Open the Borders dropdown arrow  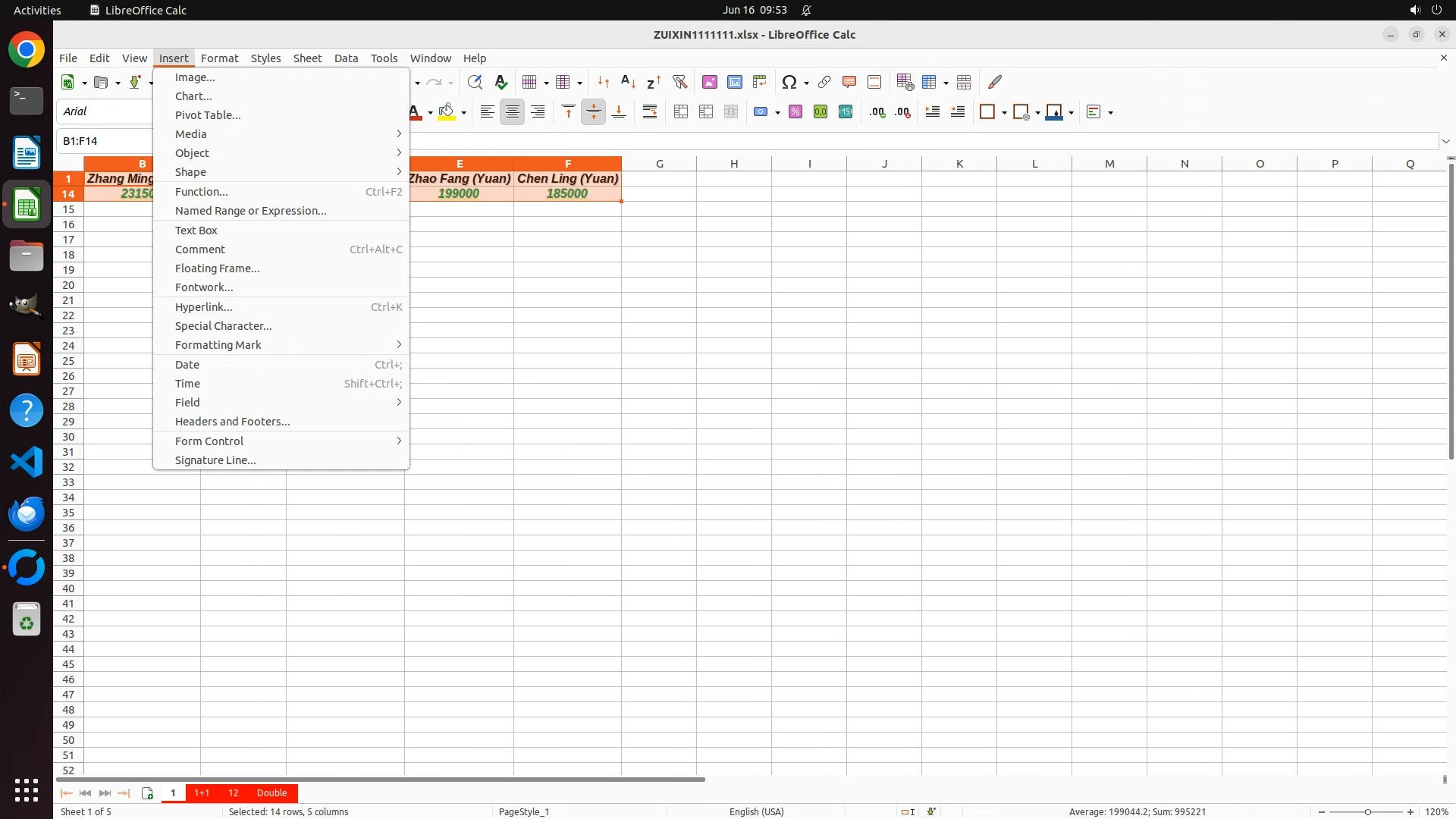pyautogui.click(x=1004, y=112)
